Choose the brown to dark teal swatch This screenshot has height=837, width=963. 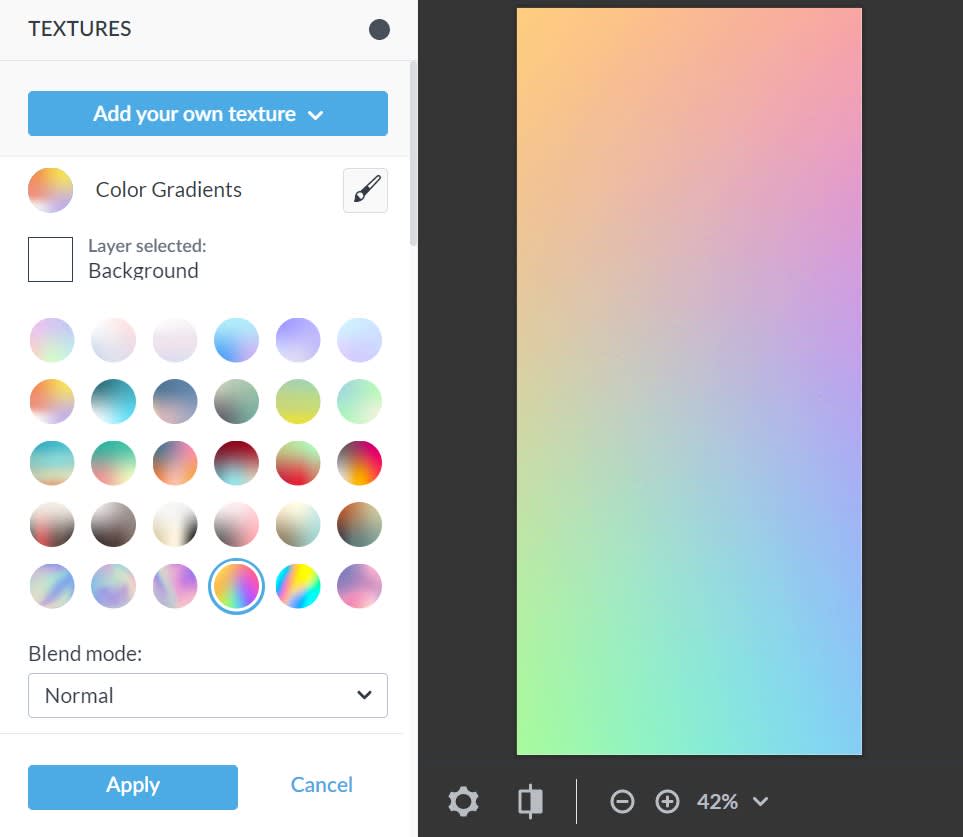coord(359,524)
